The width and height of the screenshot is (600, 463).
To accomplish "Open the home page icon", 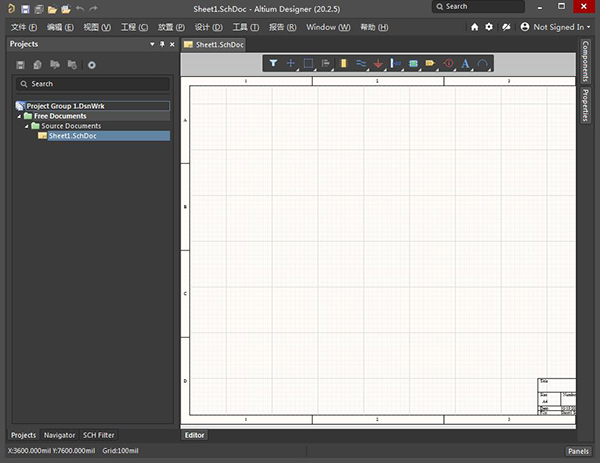I will [474, 27].
